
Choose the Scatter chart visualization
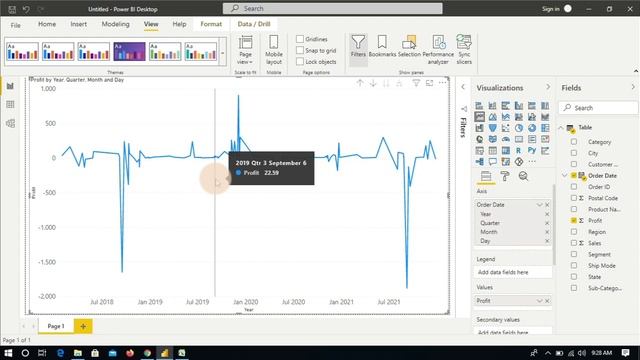pyautogui.click(x=506, y=128)
